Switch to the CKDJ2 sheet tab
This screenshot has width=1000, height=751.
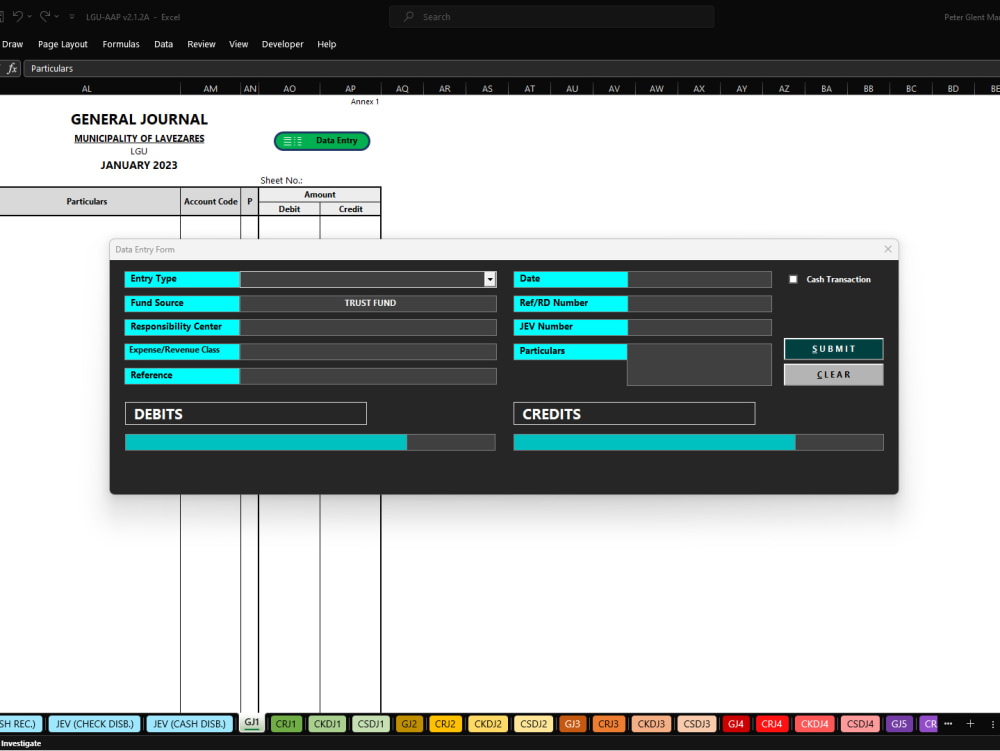click(x=488, y=724)
